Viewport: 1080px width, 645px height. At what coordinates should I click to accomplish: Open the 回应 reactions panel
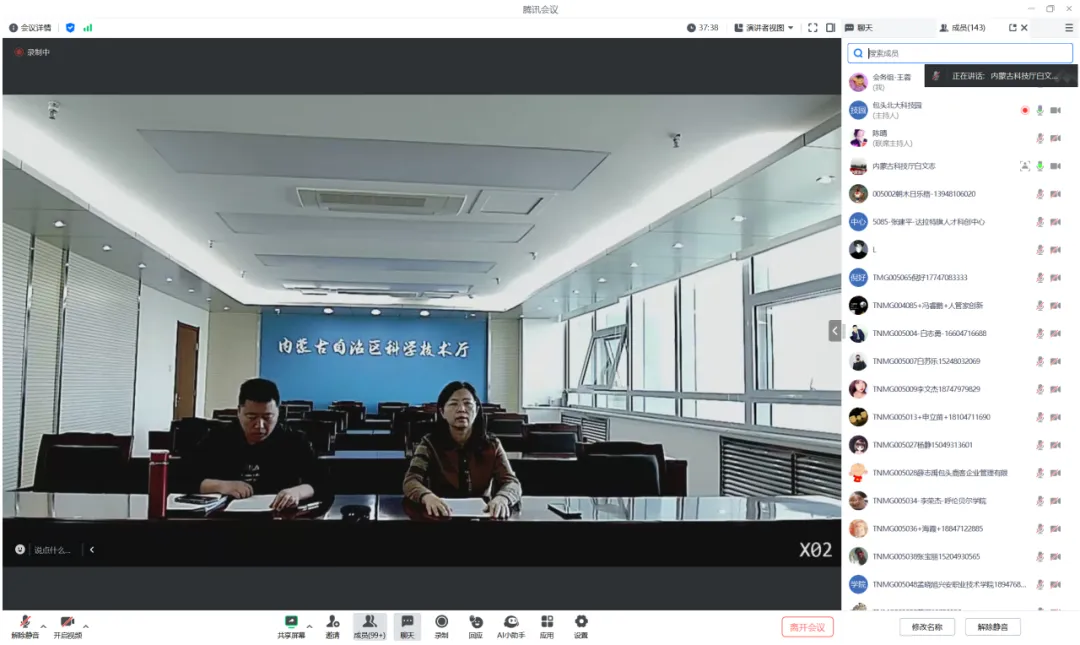coord(475,624)
